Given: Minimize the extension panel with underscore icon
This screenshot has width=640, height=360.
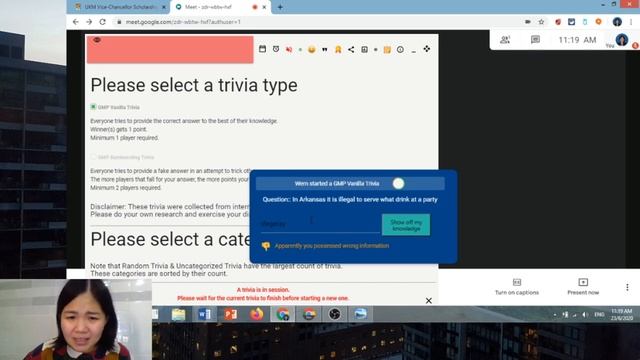Looking at the screenshot, I should (x=413, y=51).
